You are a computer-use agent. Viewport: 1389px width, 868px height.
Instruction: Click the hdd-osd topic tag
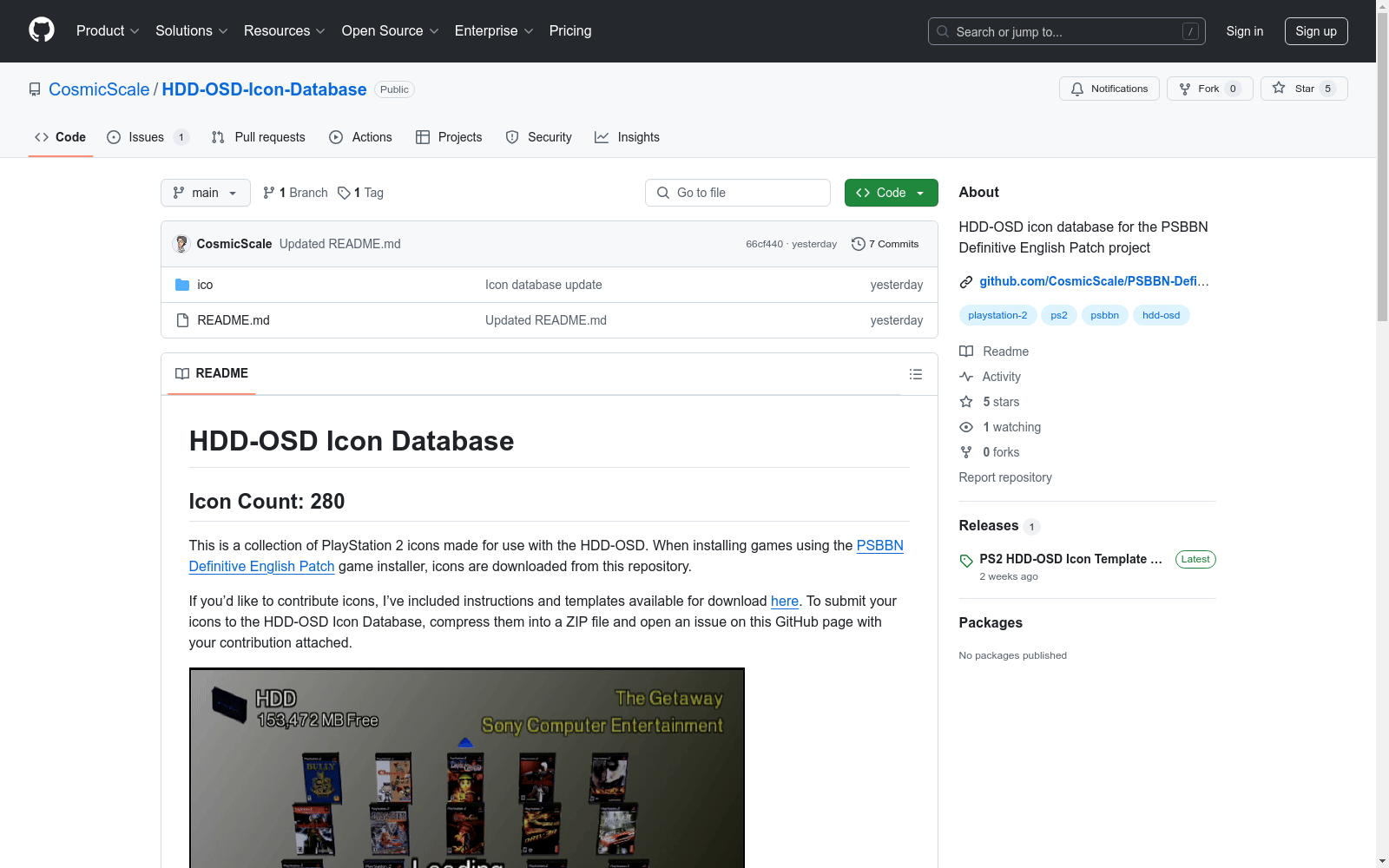[1162, 315]
